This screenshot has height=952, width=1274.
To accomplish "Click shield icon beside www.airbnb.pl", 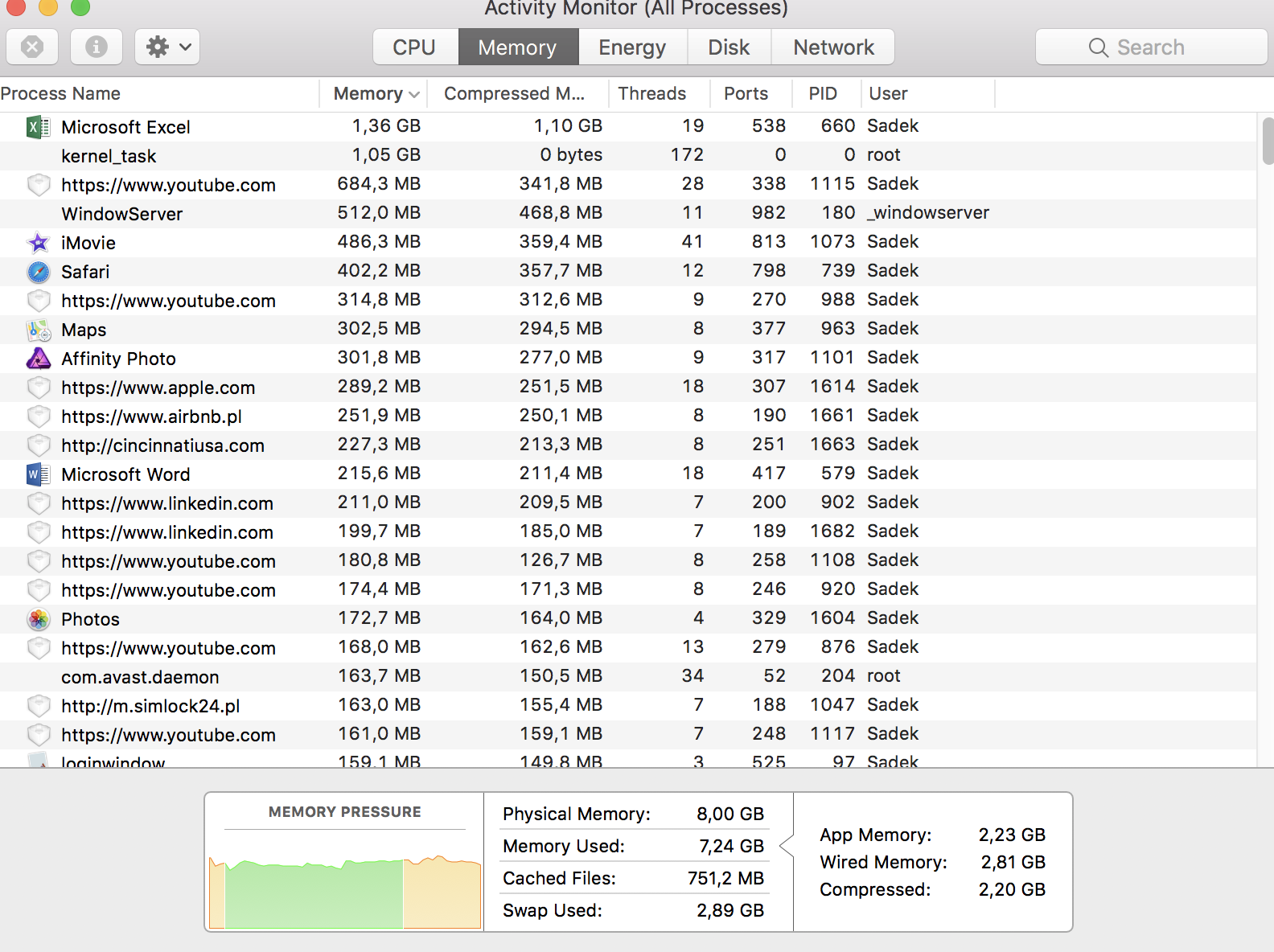I will [x=39, y=416].
